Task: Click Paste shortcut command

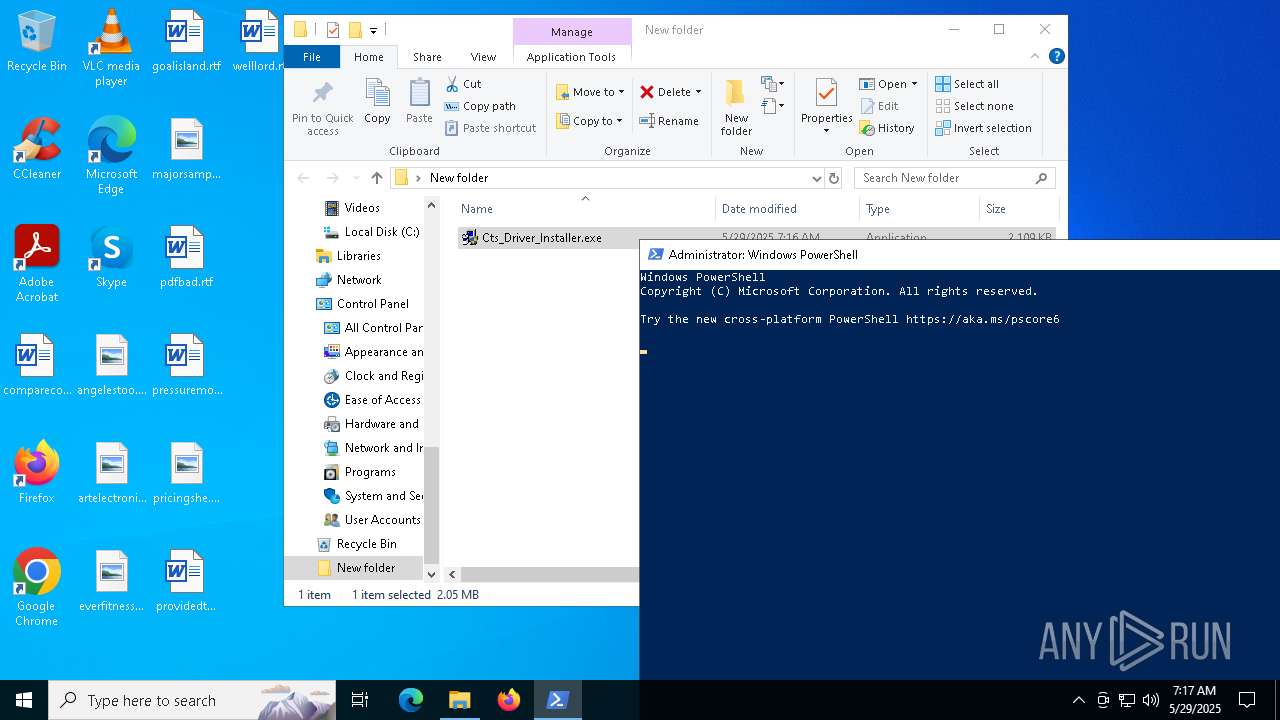Action: pos(490,128)
